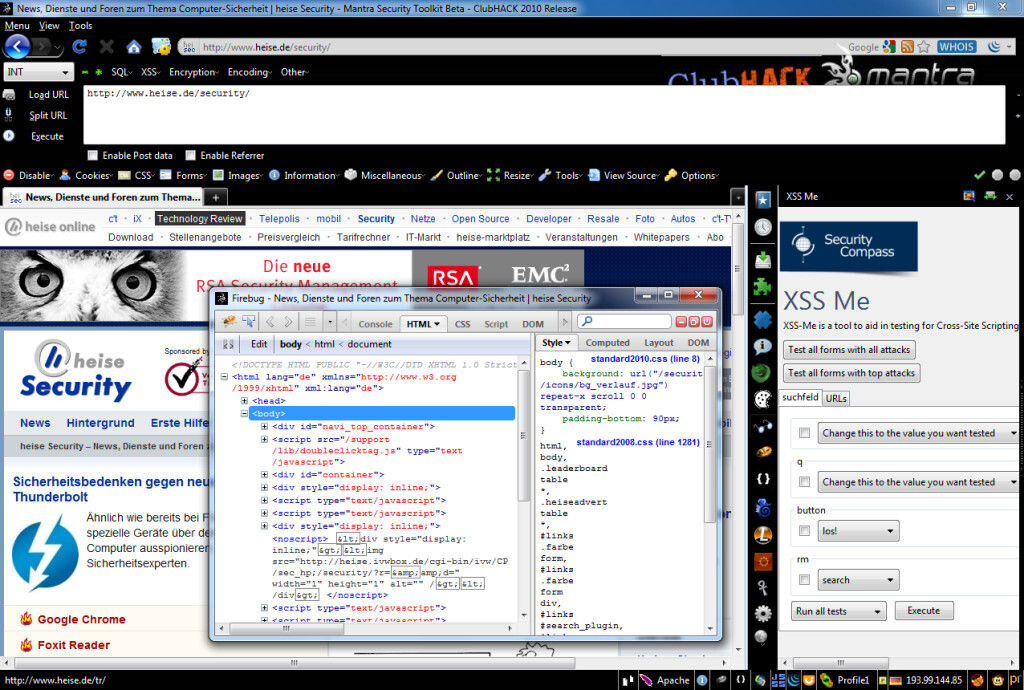The image size is (1024, 690).
Task: Click the Profile1 proxy icon in status bar
Action: click(825, 680)
